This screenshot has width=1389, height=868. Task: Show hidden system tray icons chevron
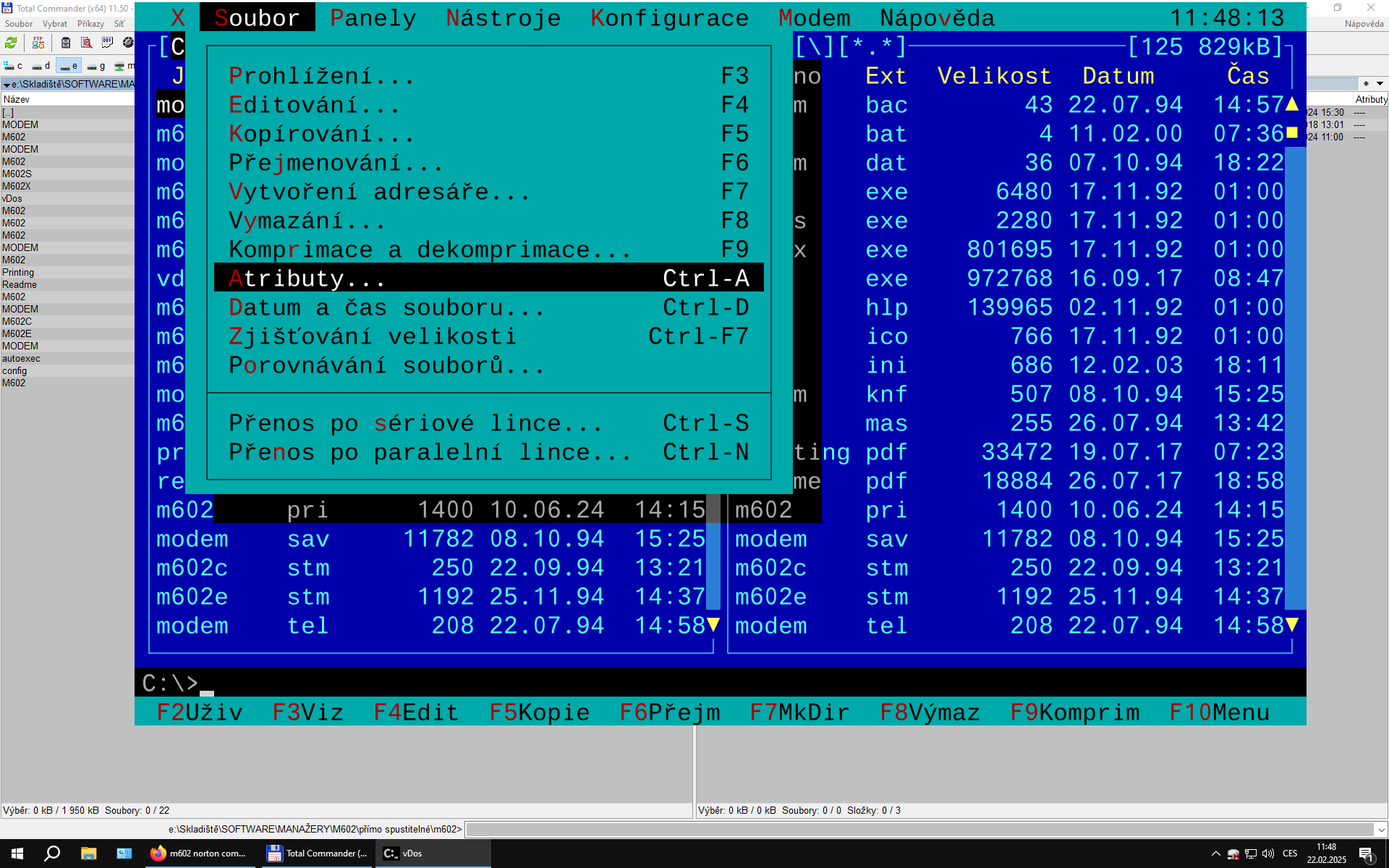pos(1215,854)
